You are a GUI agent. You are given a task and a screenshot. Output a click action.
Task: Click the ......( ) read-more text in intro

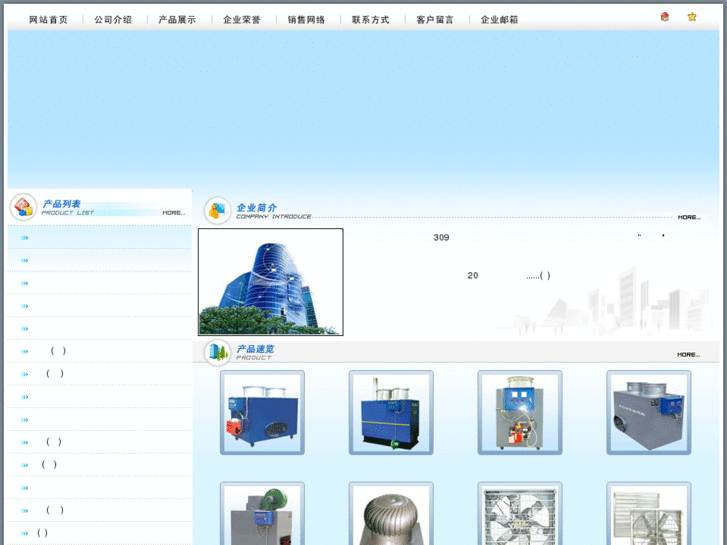538,276
